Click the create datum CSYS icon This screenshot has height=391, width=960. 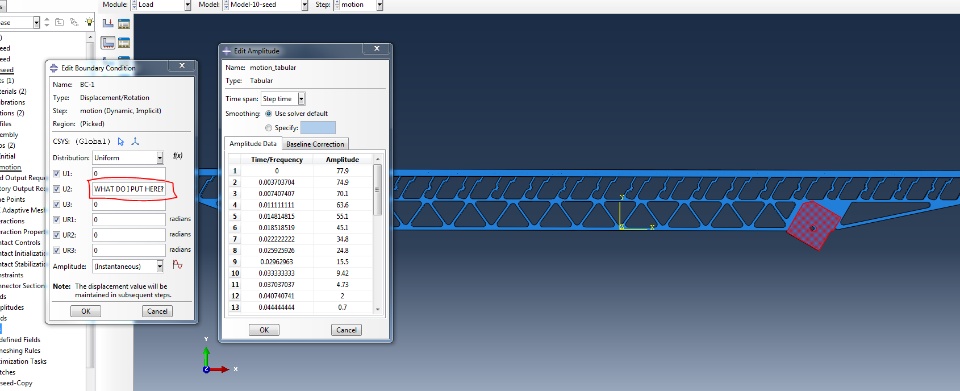click(135, 141)
